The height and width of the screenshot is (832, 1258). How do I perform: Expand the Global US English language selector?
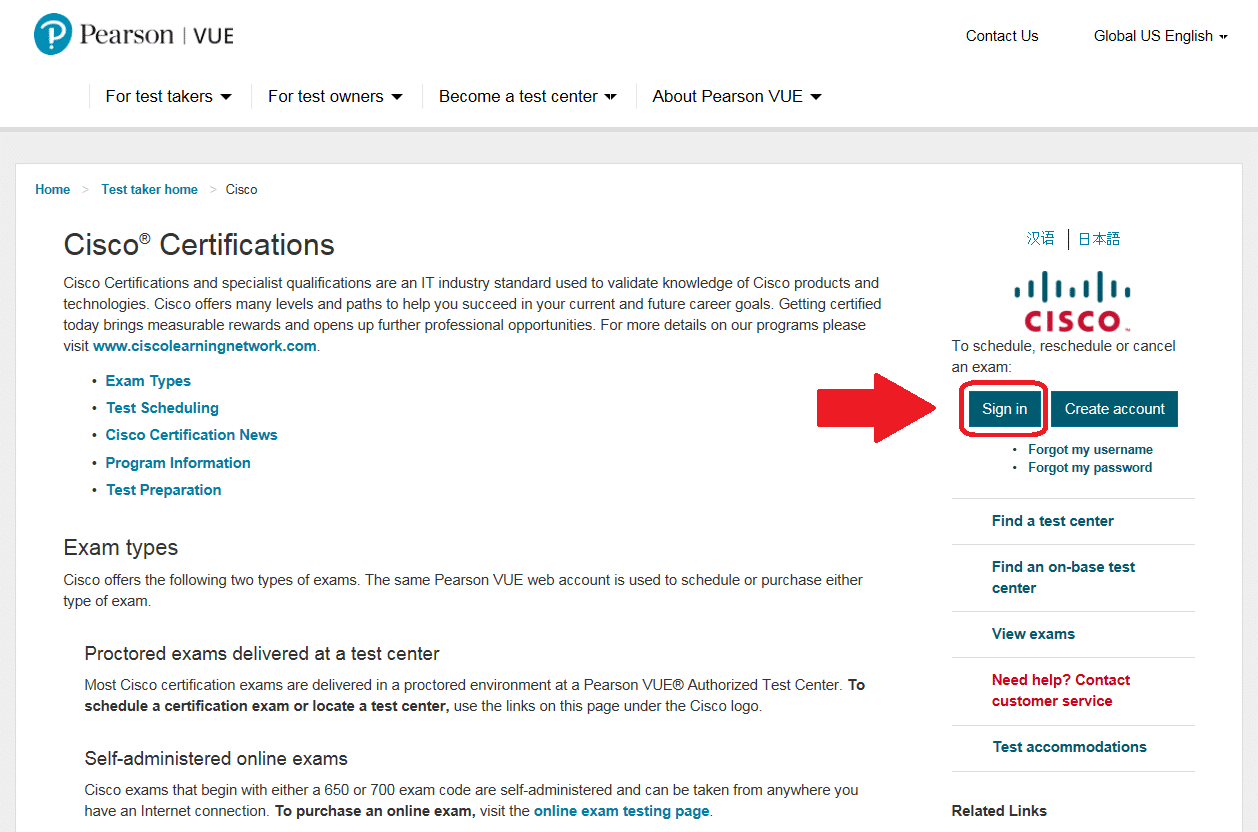coord(1160,36)
